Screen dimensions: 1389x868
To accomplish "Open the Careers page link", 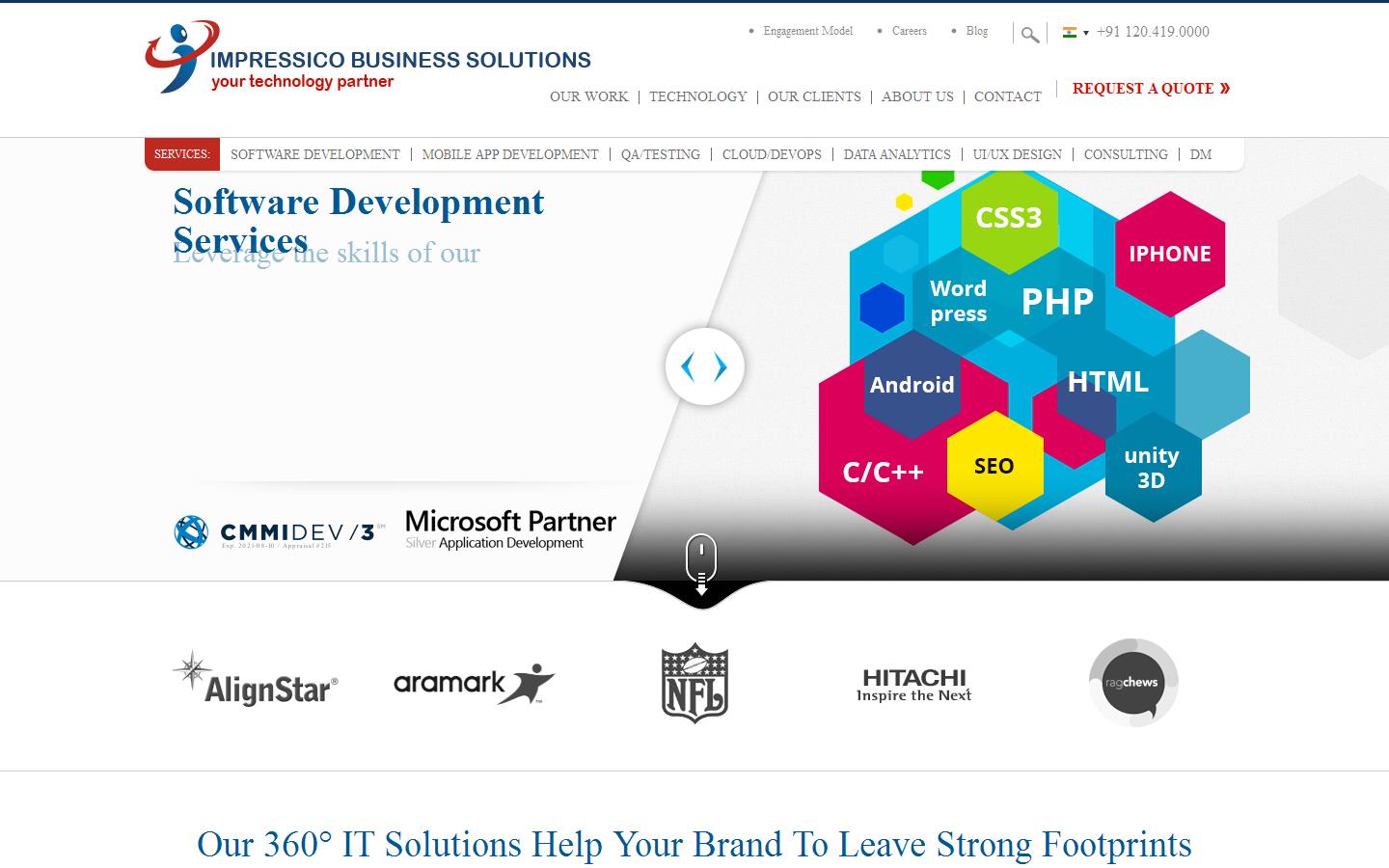I will click(908, 31).
